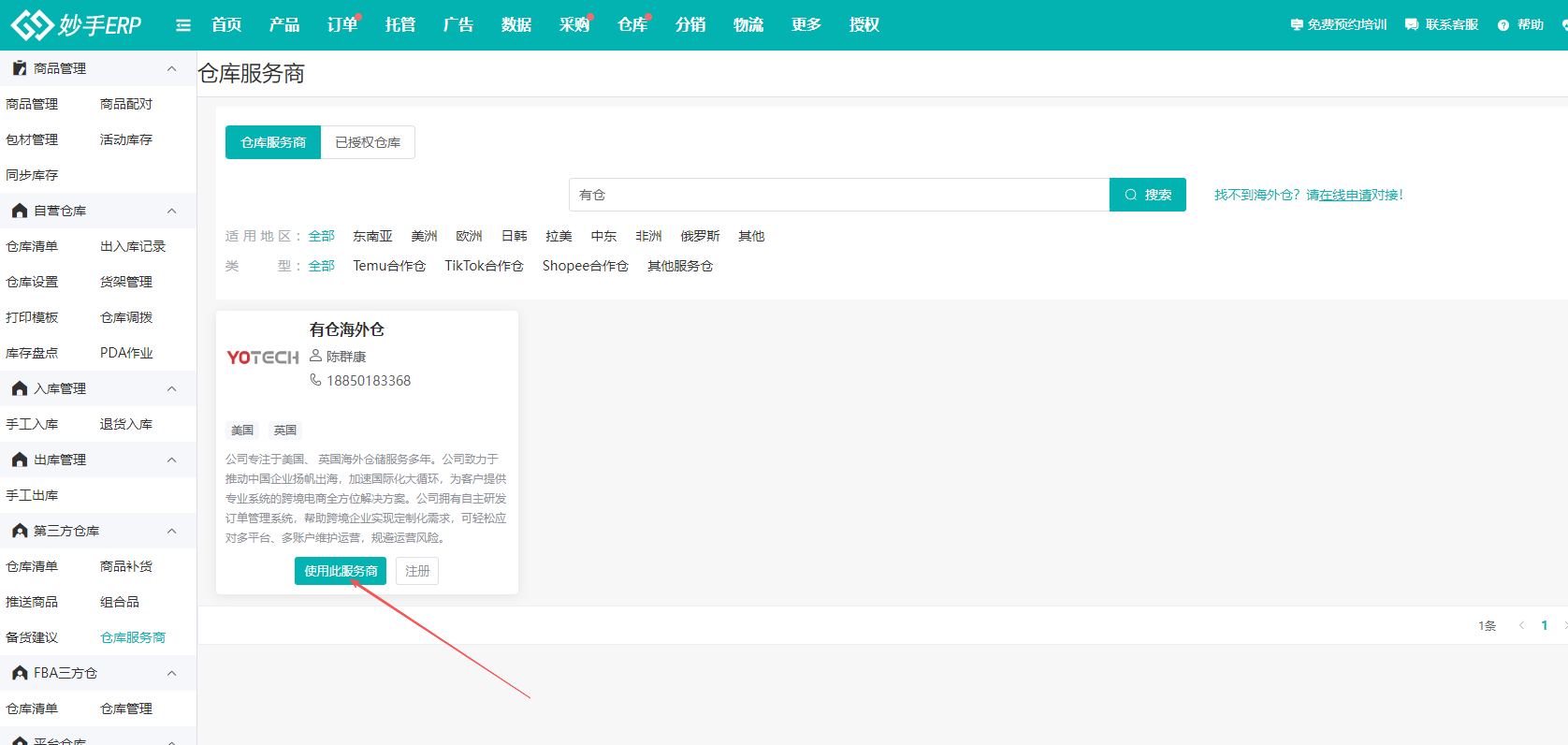
Task: Filter type by TikTok合作仓
Action: click(484, 266)
